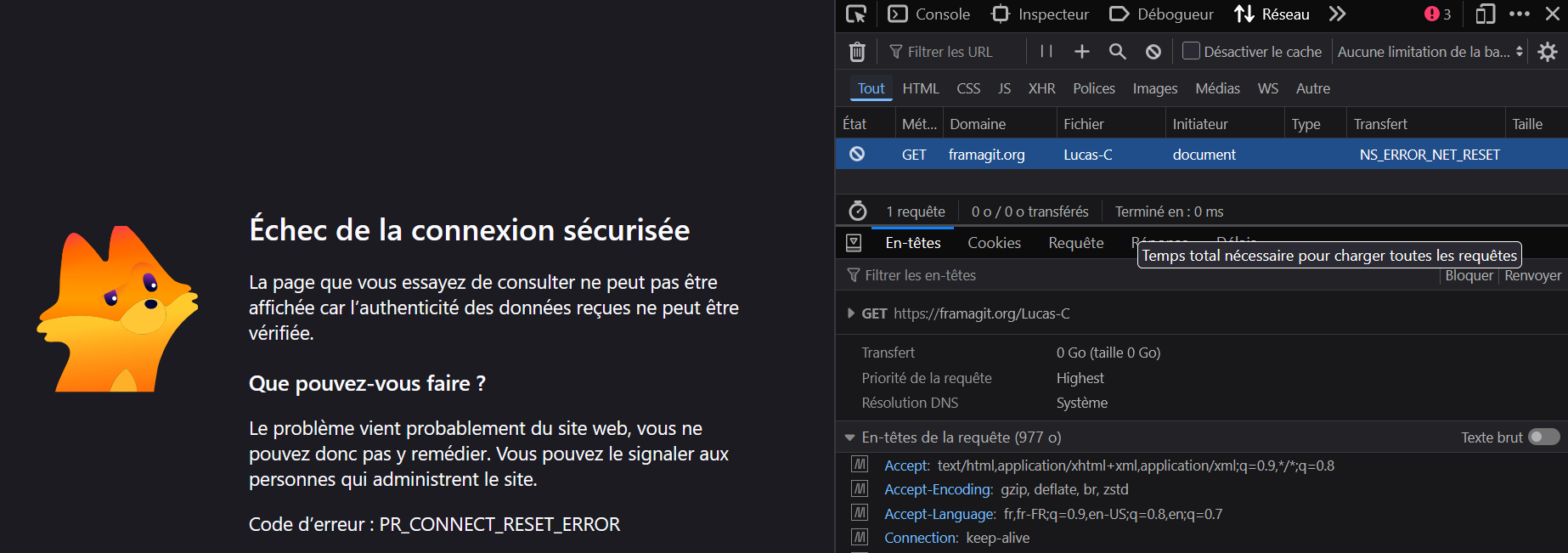The image size is (1568, 553).
Task: Click the Bloquer button
Action: (1469, 275)
